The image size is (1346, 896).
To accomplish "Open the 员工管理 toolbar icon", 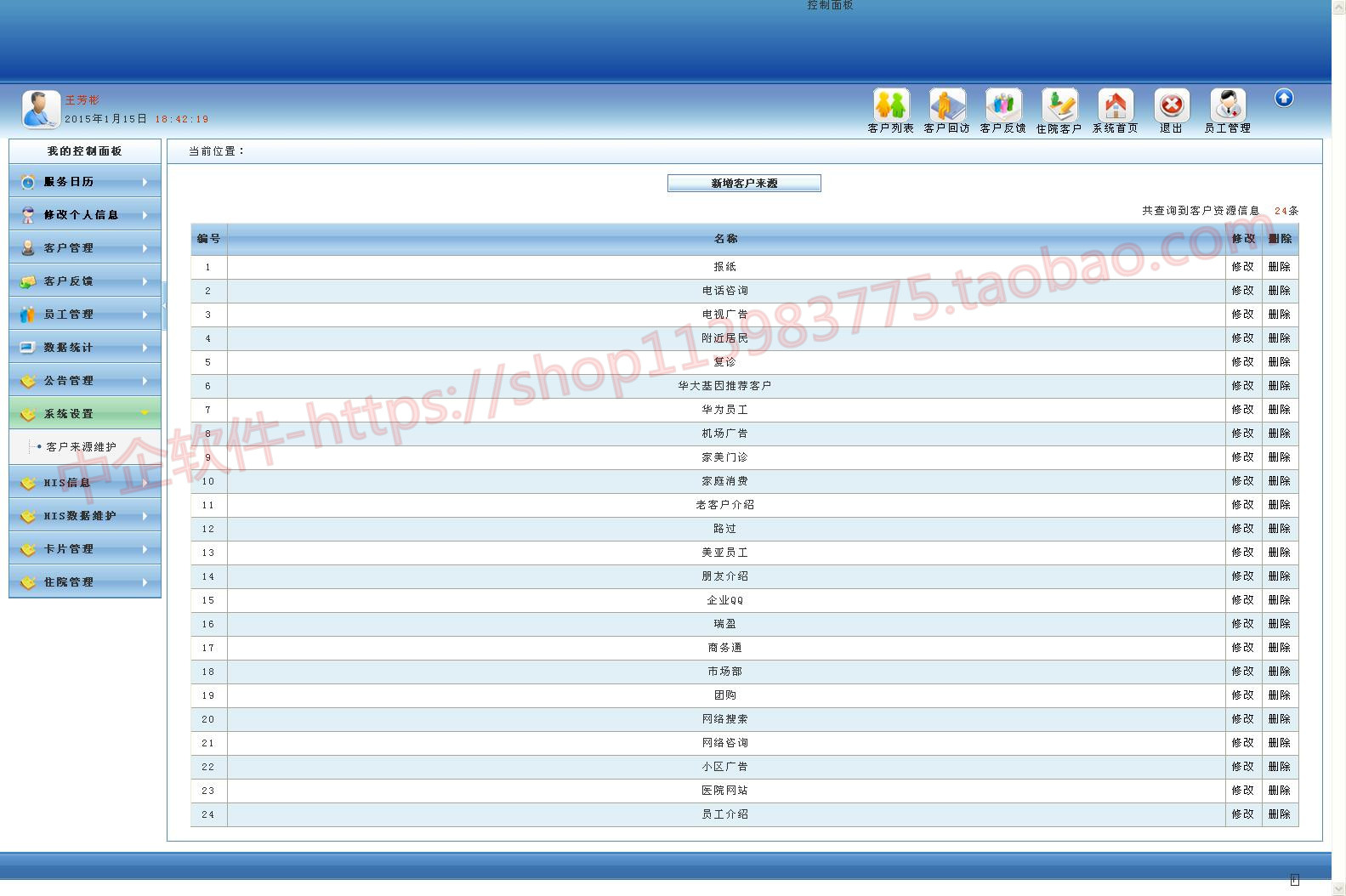I will tap(1227, 105).
